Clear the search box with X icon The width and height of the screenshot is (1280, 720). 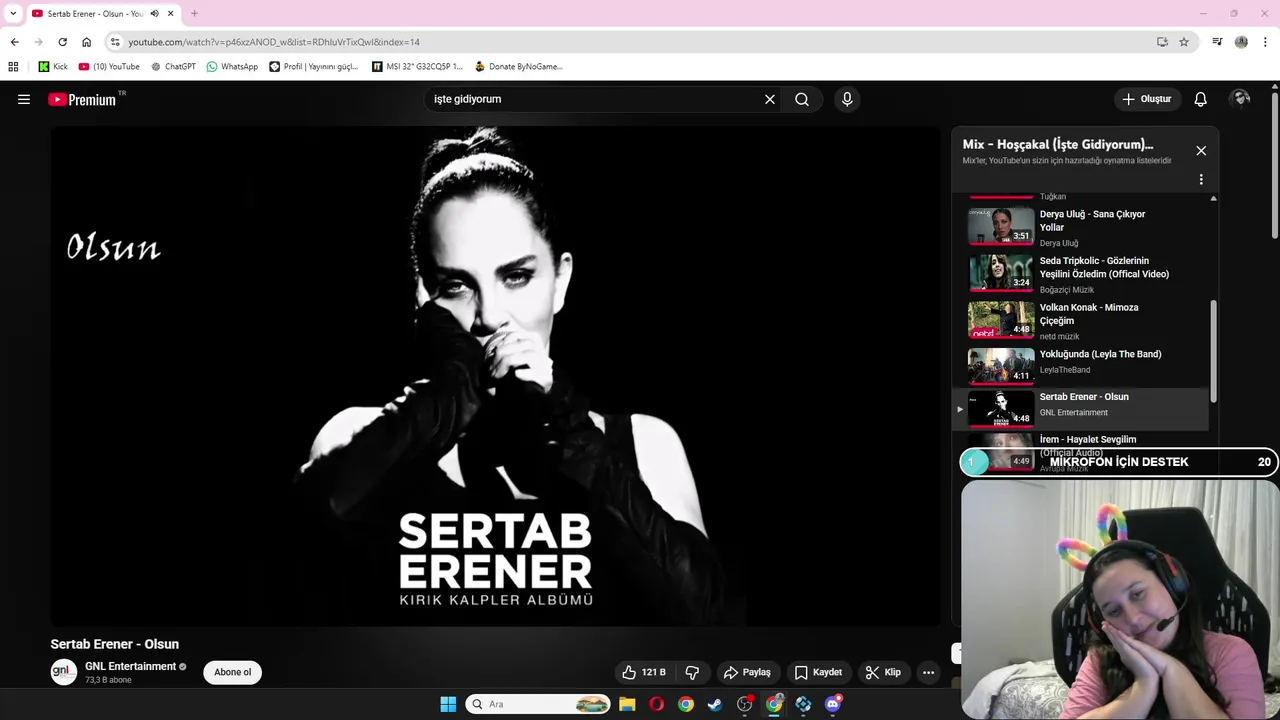770,99
